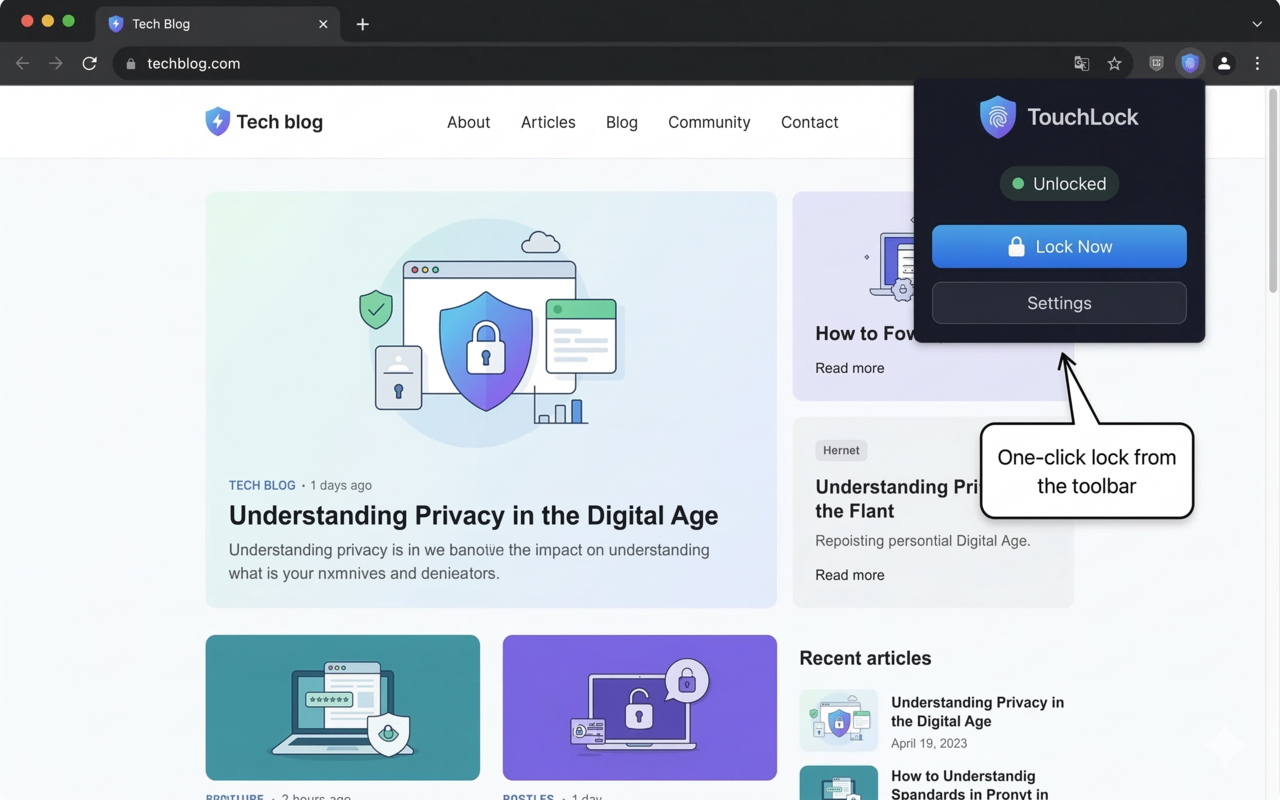Reload the current page
Image resolution: width=1280 pixels, height=800 pixels.
[x=89, y=63]
